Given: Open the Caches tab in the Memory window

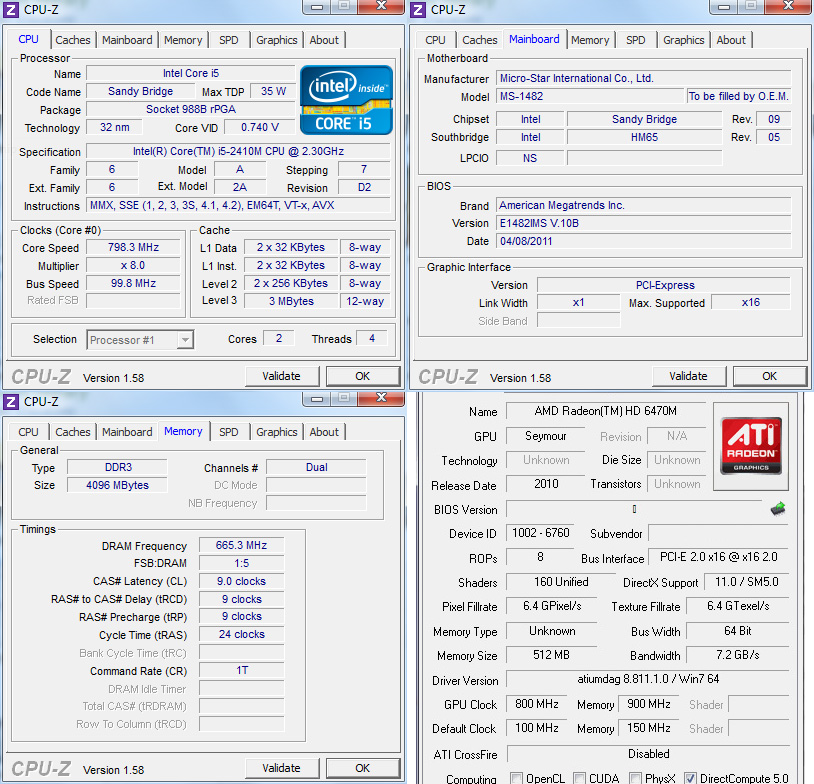Looking at the screenshot, I should pyautogui.click(x=73, y=432).
